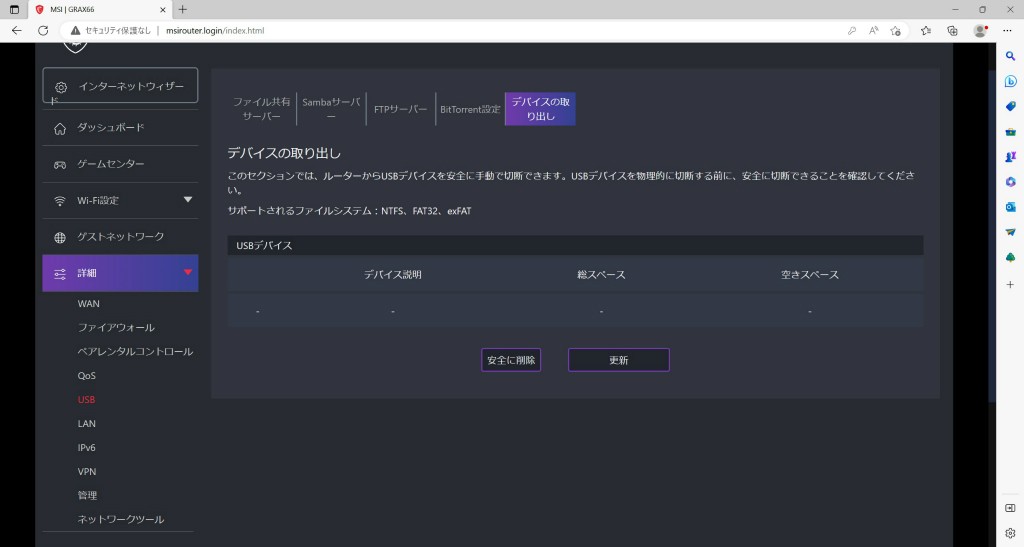The width and height of the screenshot is (1024, 547).
Task: Click the plus icon to customize sidebar
Action: tap(1010, 285)
